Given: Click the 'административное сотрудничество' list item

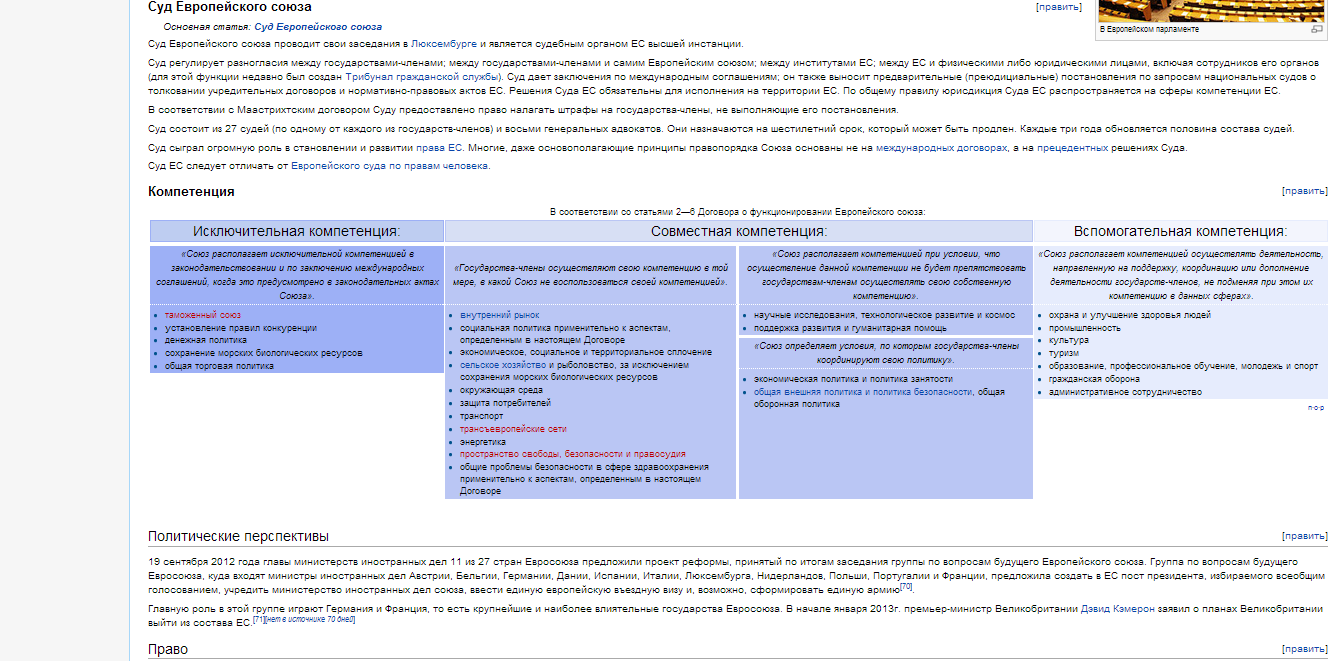Looking at the screenshot, I should click(x=1125, y=392).
